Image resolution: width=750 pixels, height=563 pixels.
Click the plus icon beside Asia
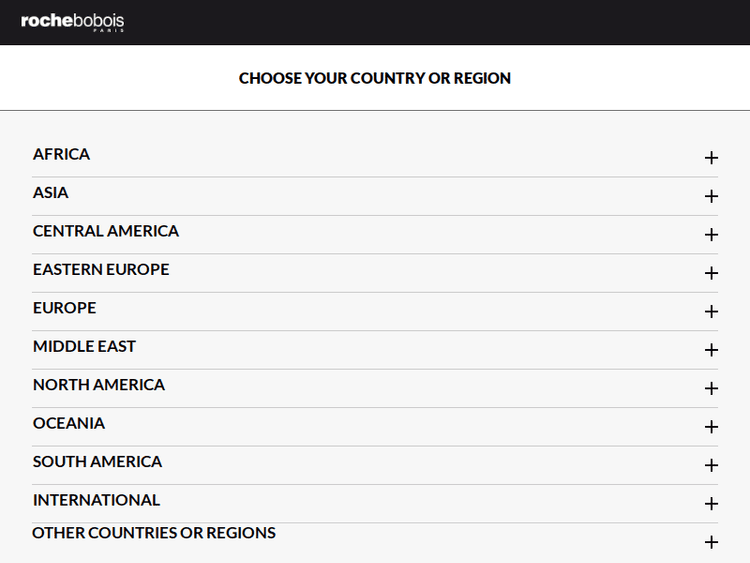[x=711, y=196]
